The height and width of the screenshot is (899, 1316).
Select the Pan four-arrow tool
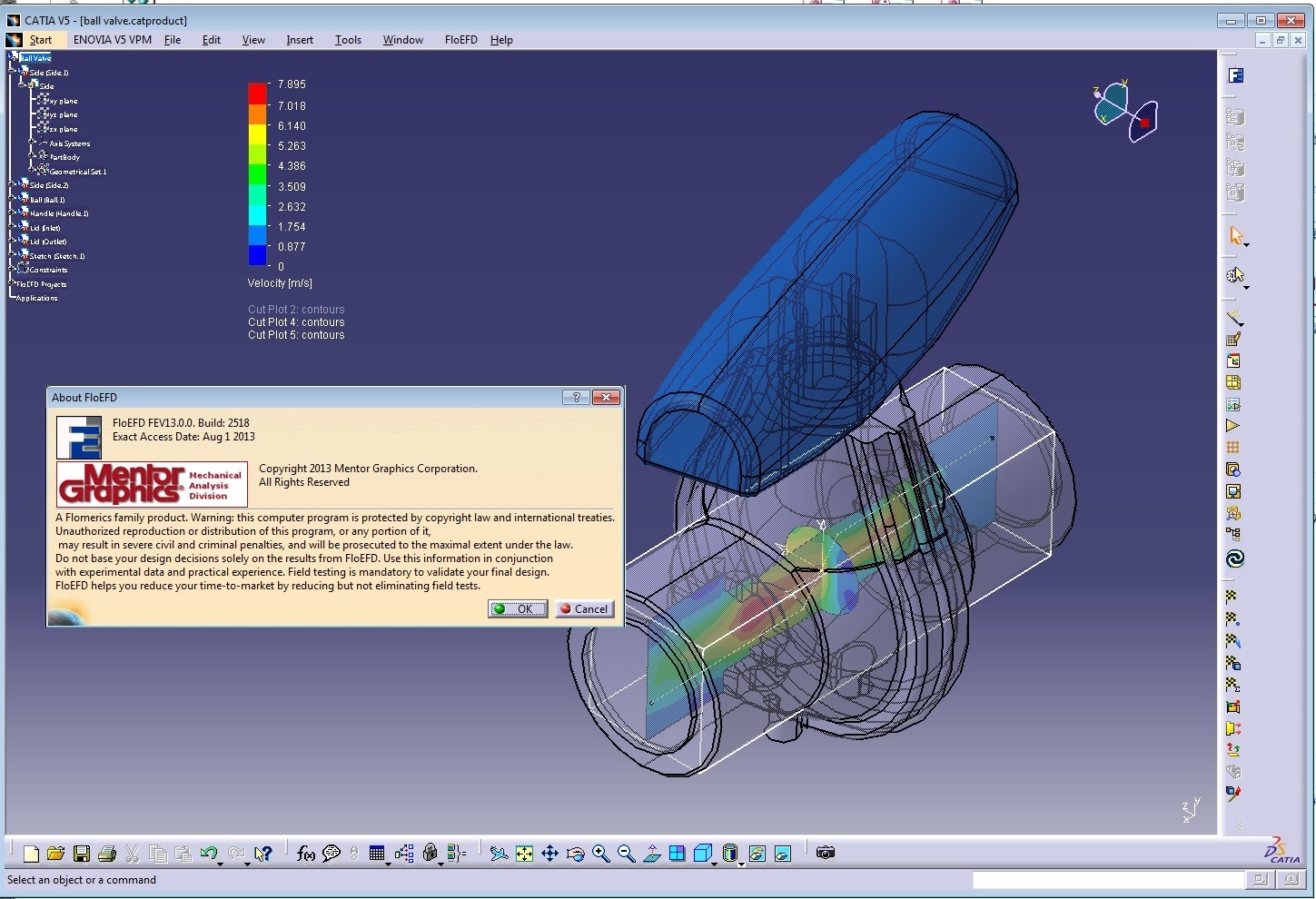click(549, 854)
